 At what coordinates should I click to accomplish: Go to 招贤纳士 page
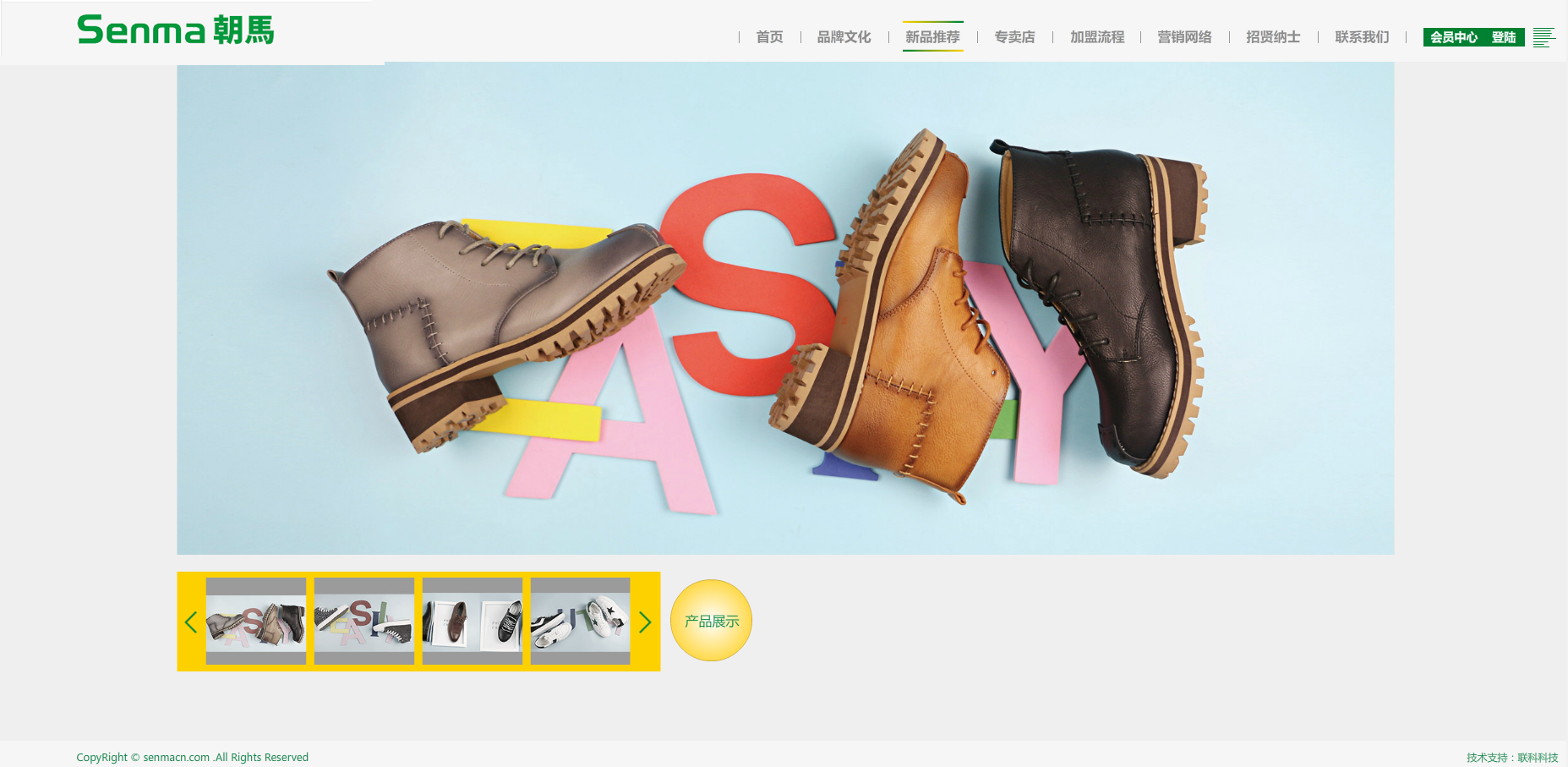(1273, 37)
